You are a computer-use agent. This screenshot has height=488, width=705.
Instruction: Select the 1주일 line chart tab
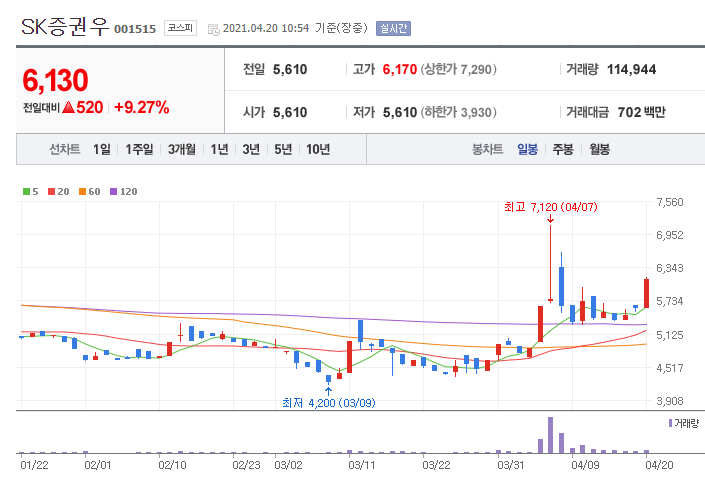coord(139,149)
